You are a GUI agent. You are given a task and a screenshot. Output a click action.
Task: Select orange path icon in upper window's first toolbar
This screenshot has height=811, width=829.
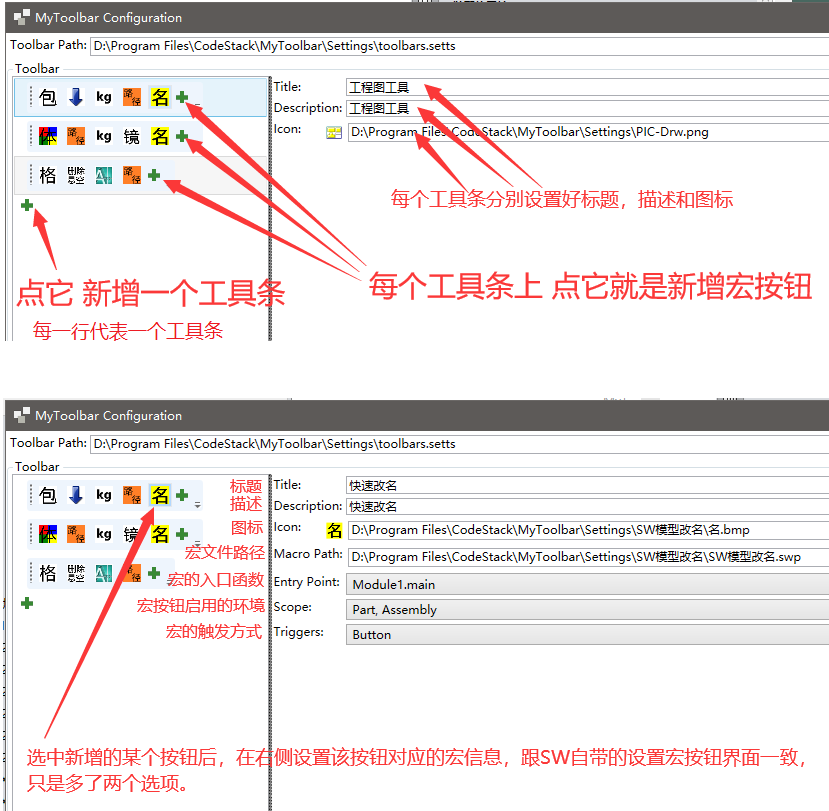(132, 97)
